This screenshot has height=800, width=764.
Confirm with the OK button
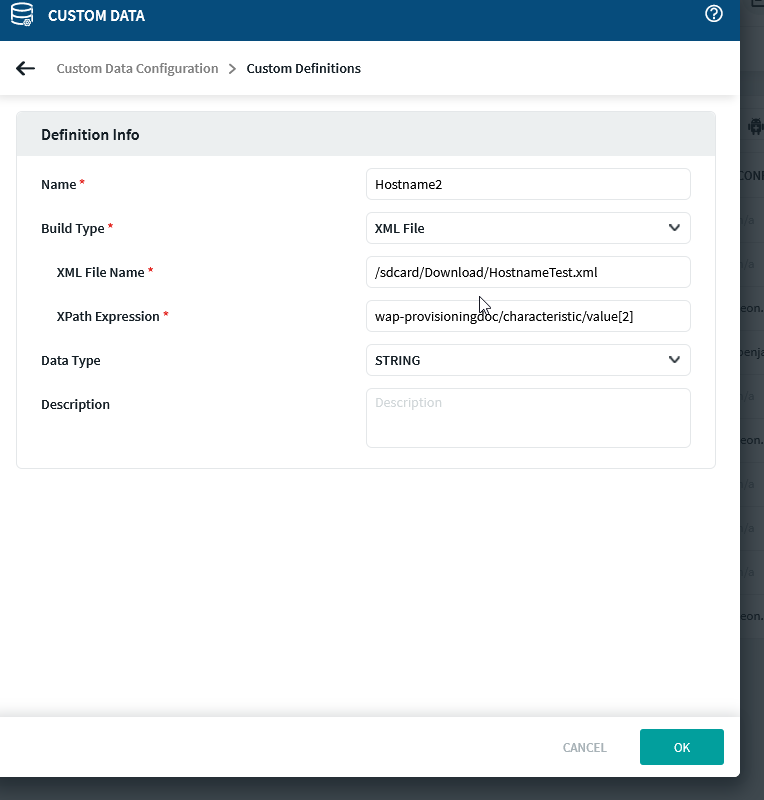click(681, 747)
